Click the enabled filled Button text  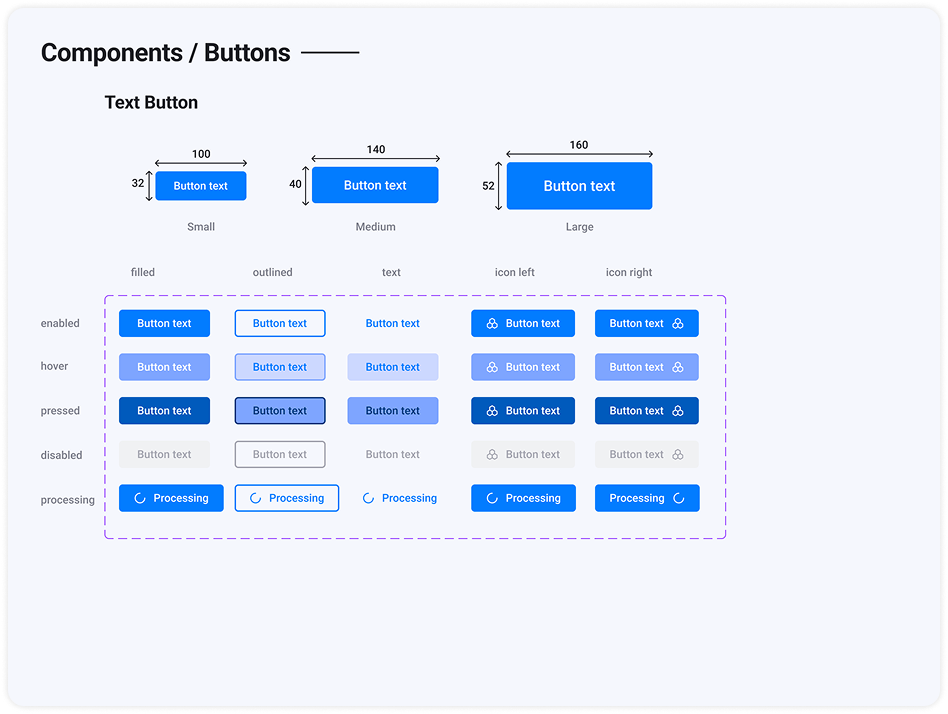(x=164, y=323)
